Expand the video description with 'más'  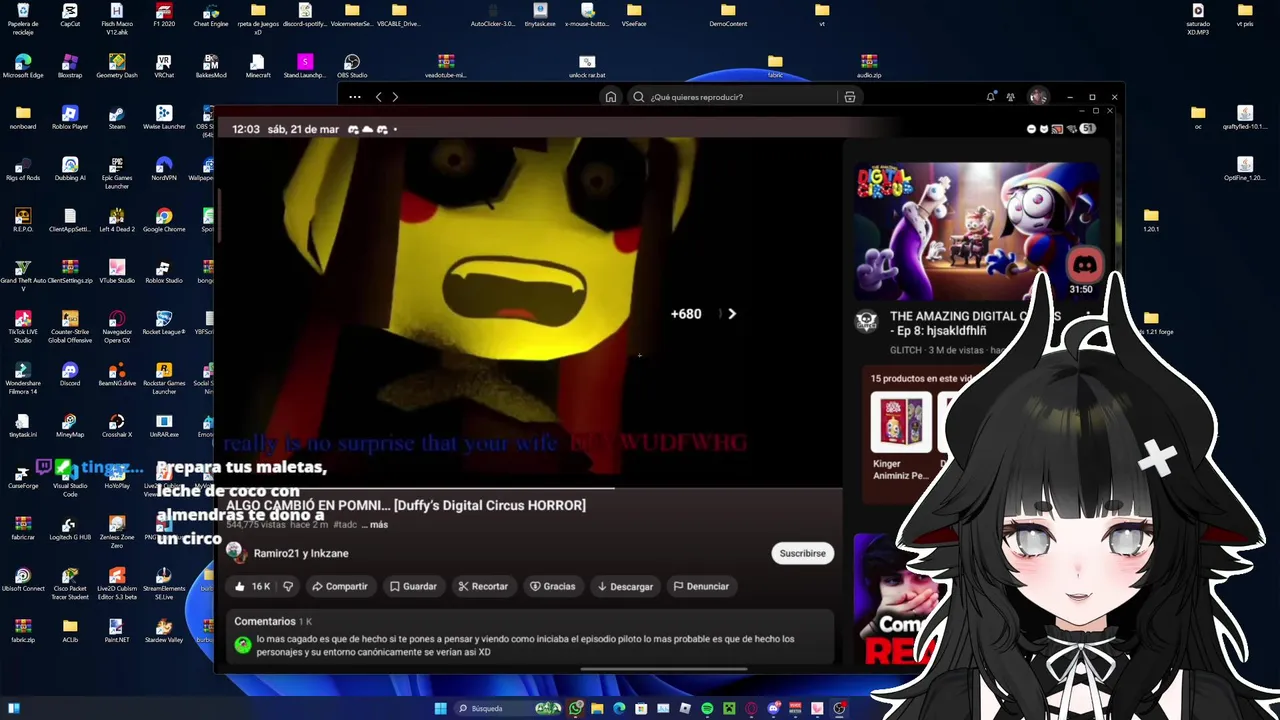(377, 524)
